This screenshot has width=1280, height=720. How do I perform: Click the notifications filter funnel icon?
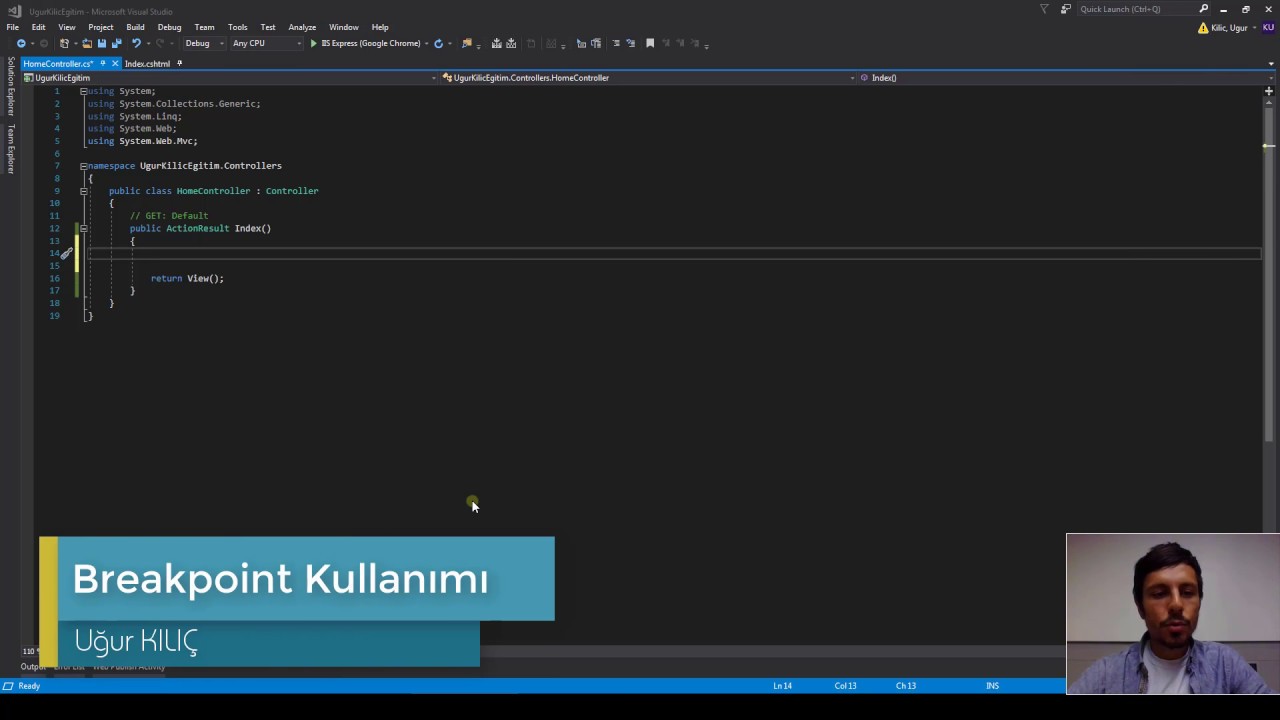[1044, 9]
